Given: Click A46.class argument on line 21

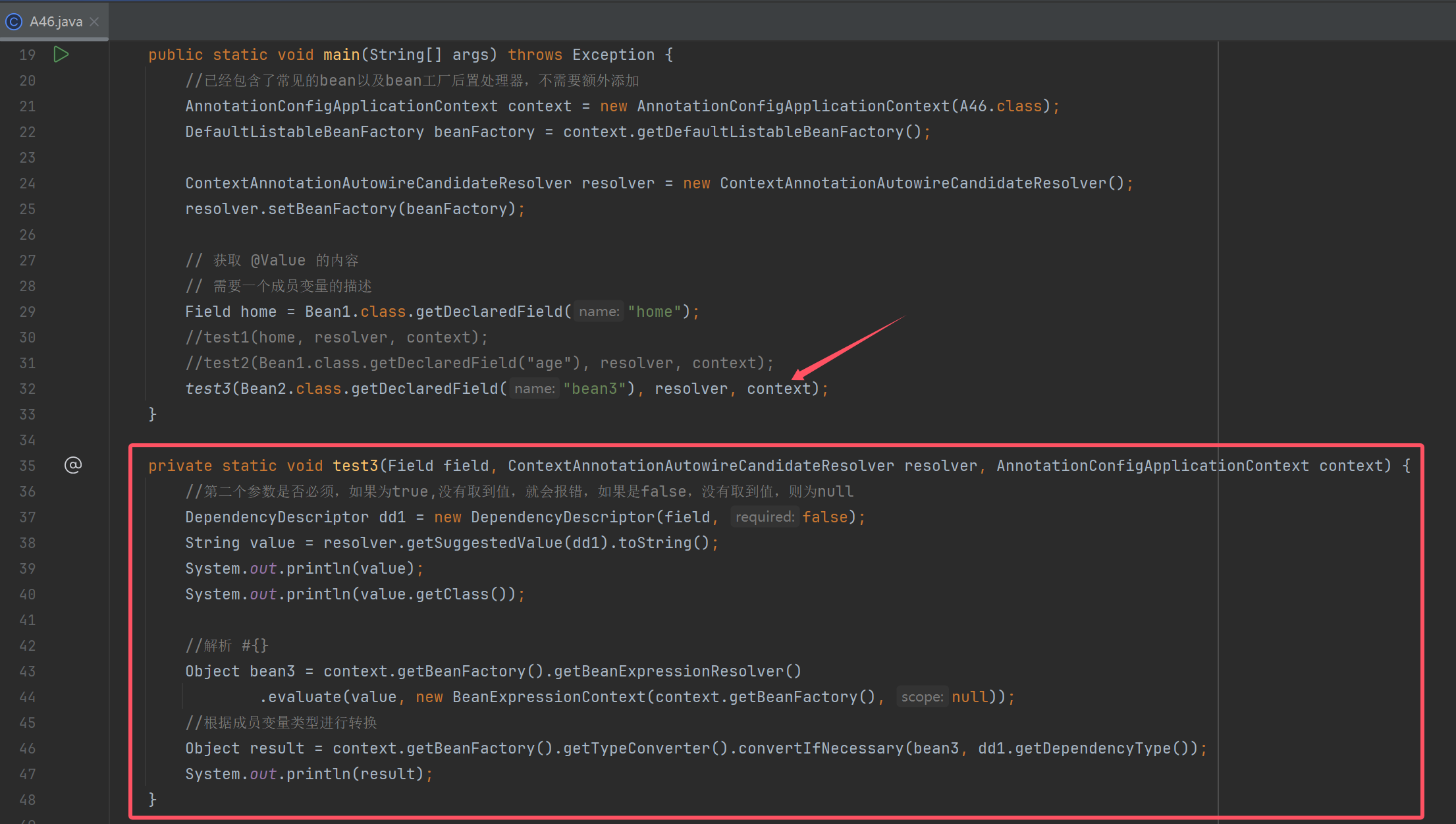Looking at the screenshot, I should (x=1000, y=106).
